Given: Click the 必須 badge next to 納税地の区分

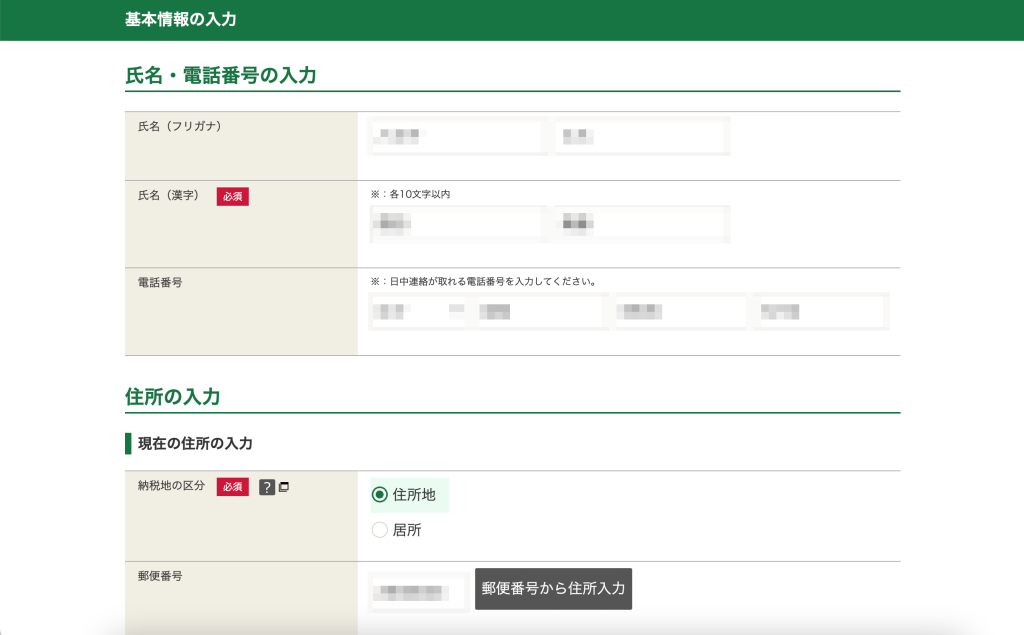Looking at the screenshot, I should click(x=232, y=487).
